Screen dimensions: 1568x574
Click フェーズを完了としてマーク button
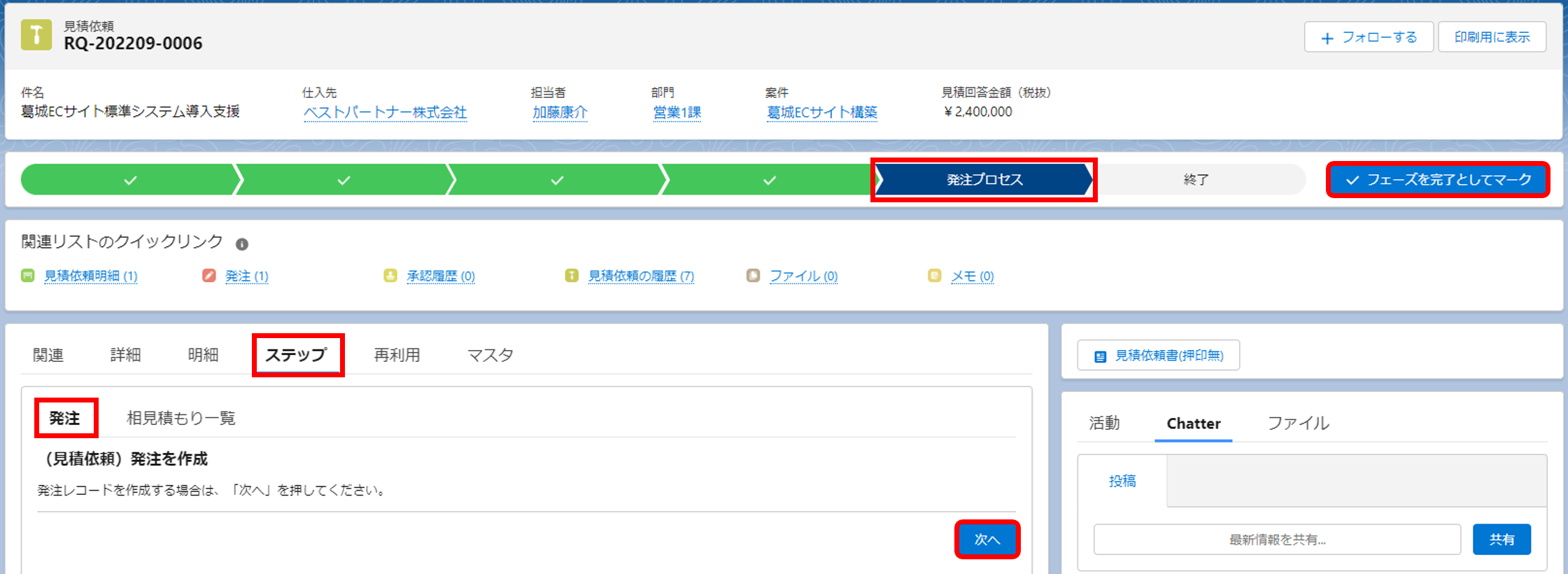[x=1438, y=180]
